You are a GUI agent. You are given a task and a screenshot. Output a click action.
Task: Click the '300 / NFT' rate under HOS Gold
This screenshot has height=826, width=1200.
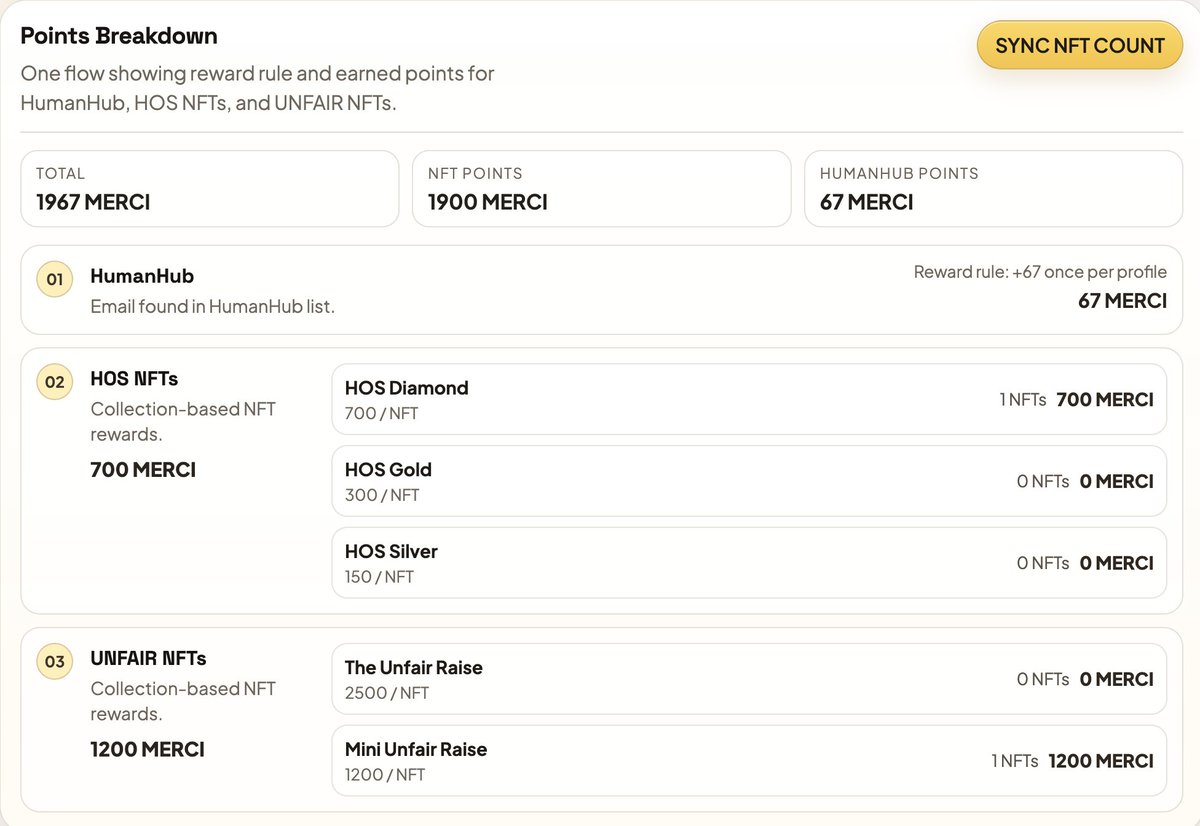point(382,495)
